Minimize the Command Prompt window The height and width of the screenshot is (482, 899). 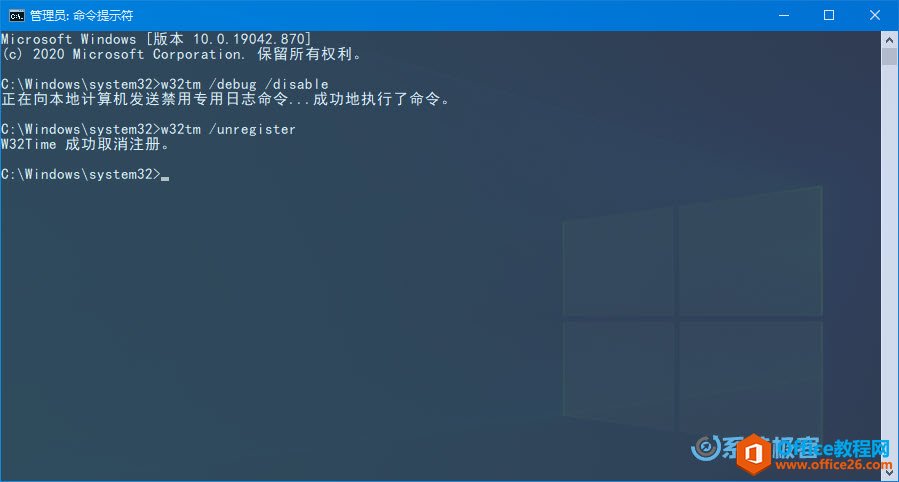[784, 15]
